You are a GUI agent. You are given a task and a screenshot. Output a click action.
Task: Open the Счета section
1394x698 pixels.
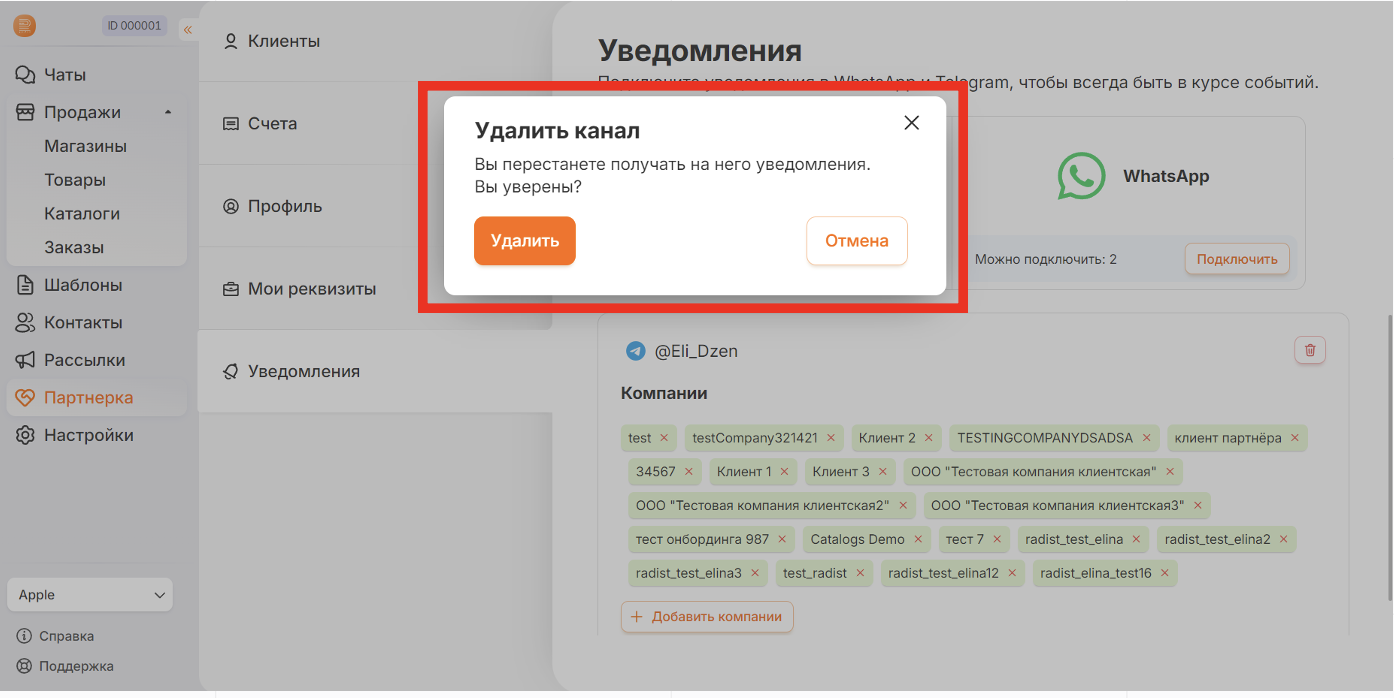click(x=272, y=124)
